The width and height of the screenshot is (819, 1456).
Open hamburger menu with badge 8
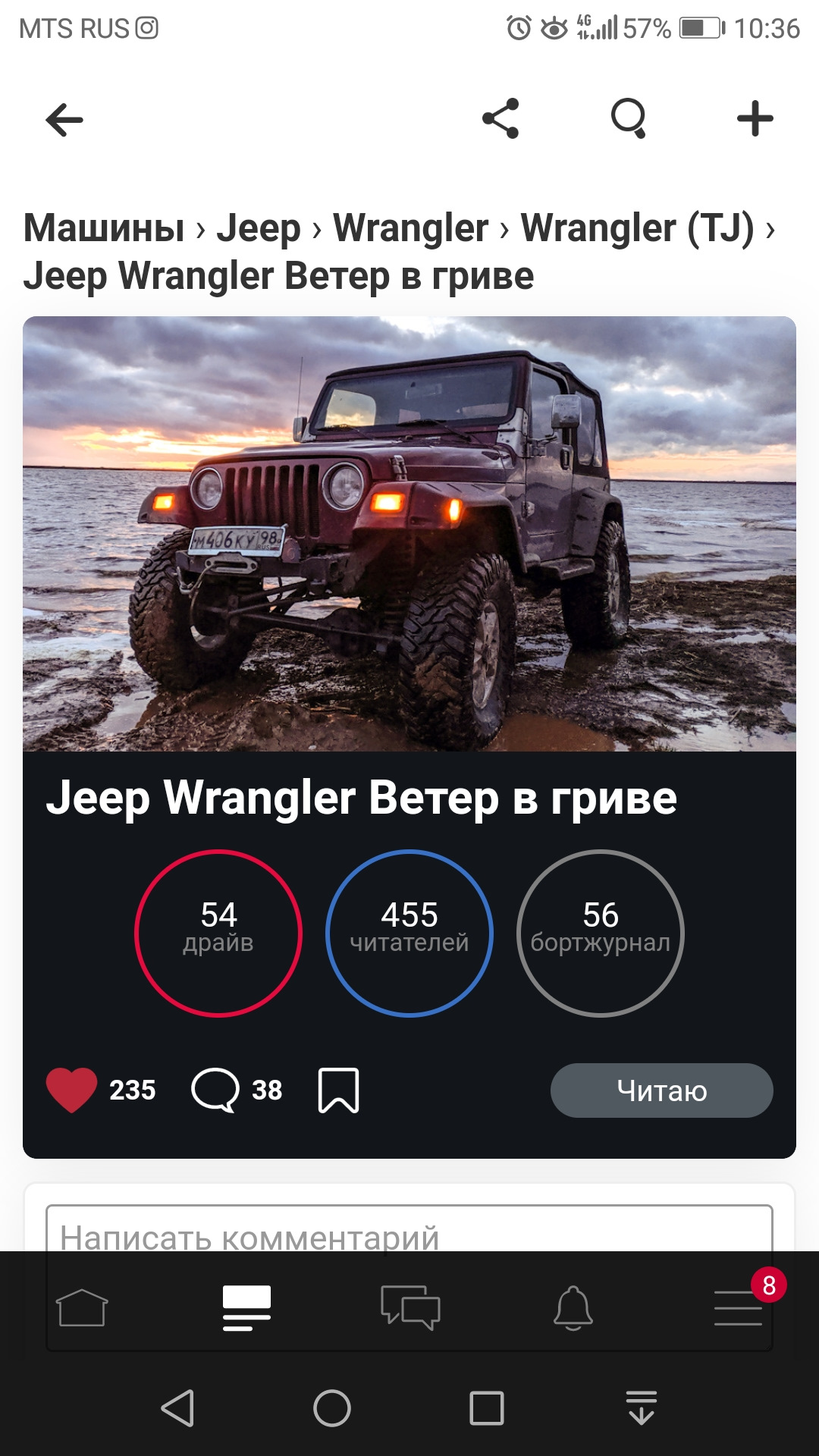pyautogui.click(x=738, y=1307)
